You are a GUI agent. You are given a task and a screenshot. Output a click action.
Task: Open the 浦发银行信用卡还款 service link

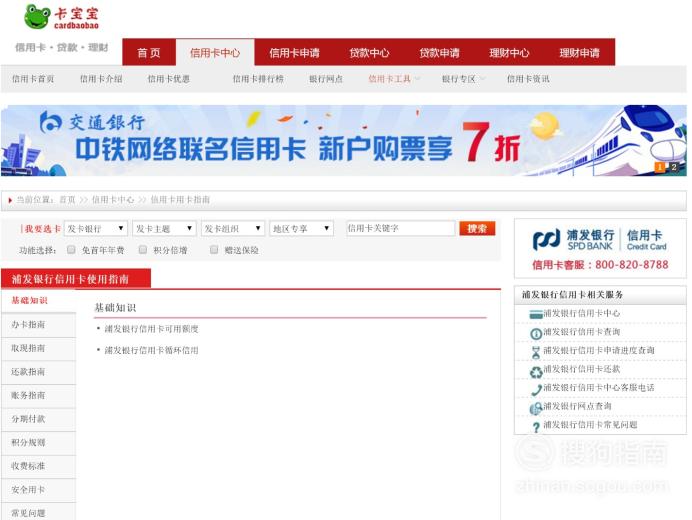click(582, 369)
